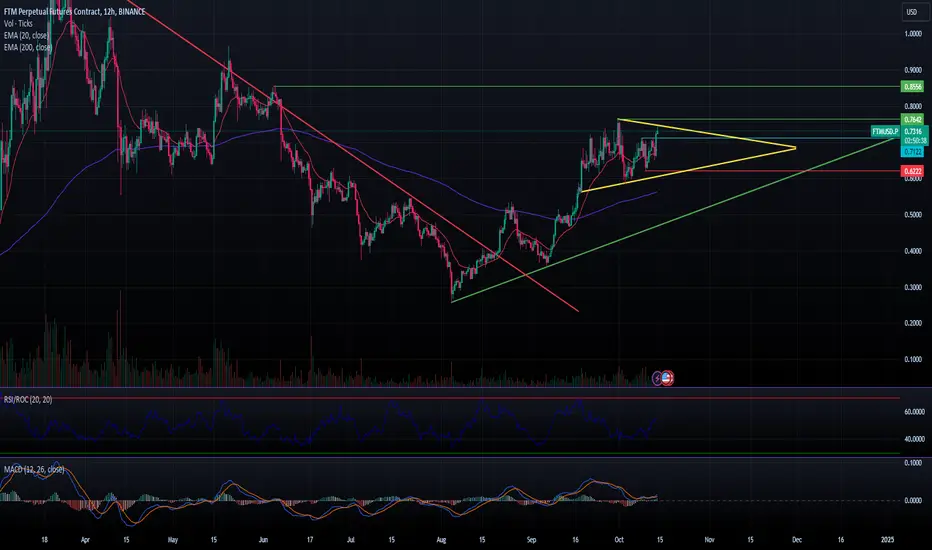Select the red descending trendline lower end
This screenshot has width=932, height=550.
tap(578, 310)
